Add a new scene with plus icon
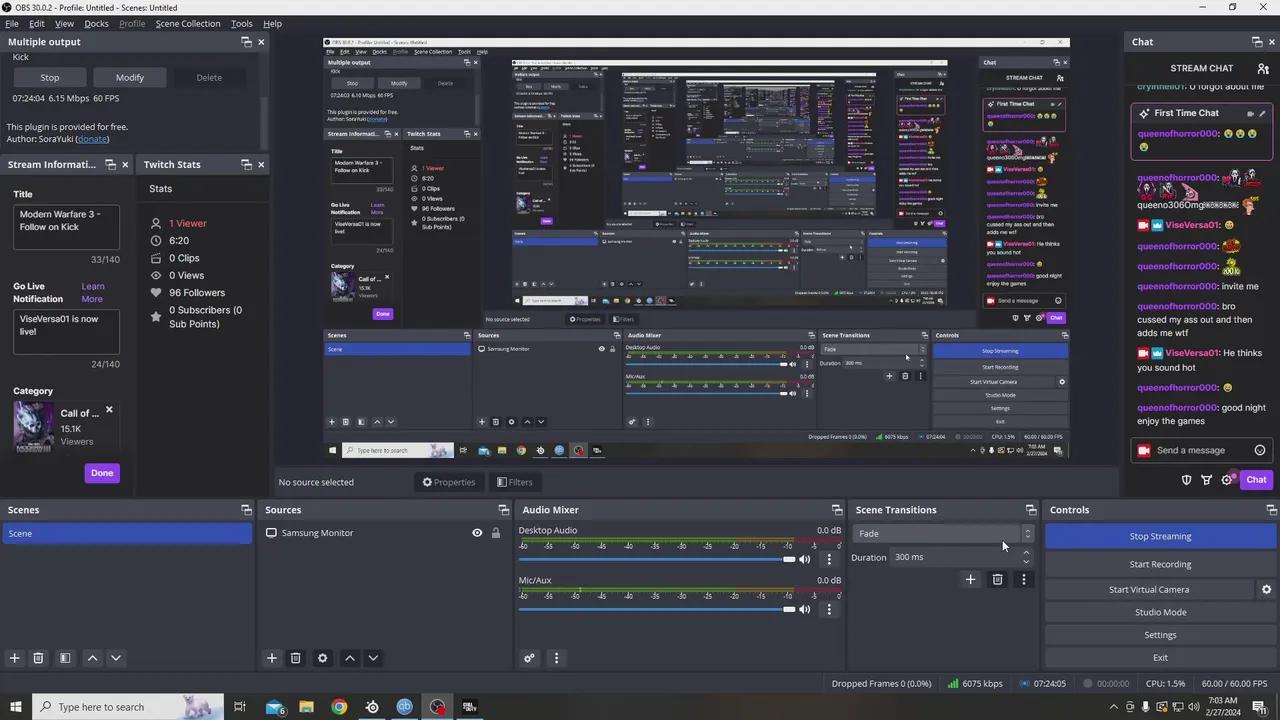The width and height of the screenshot is (1280, 720). click(x=14, y=658)
